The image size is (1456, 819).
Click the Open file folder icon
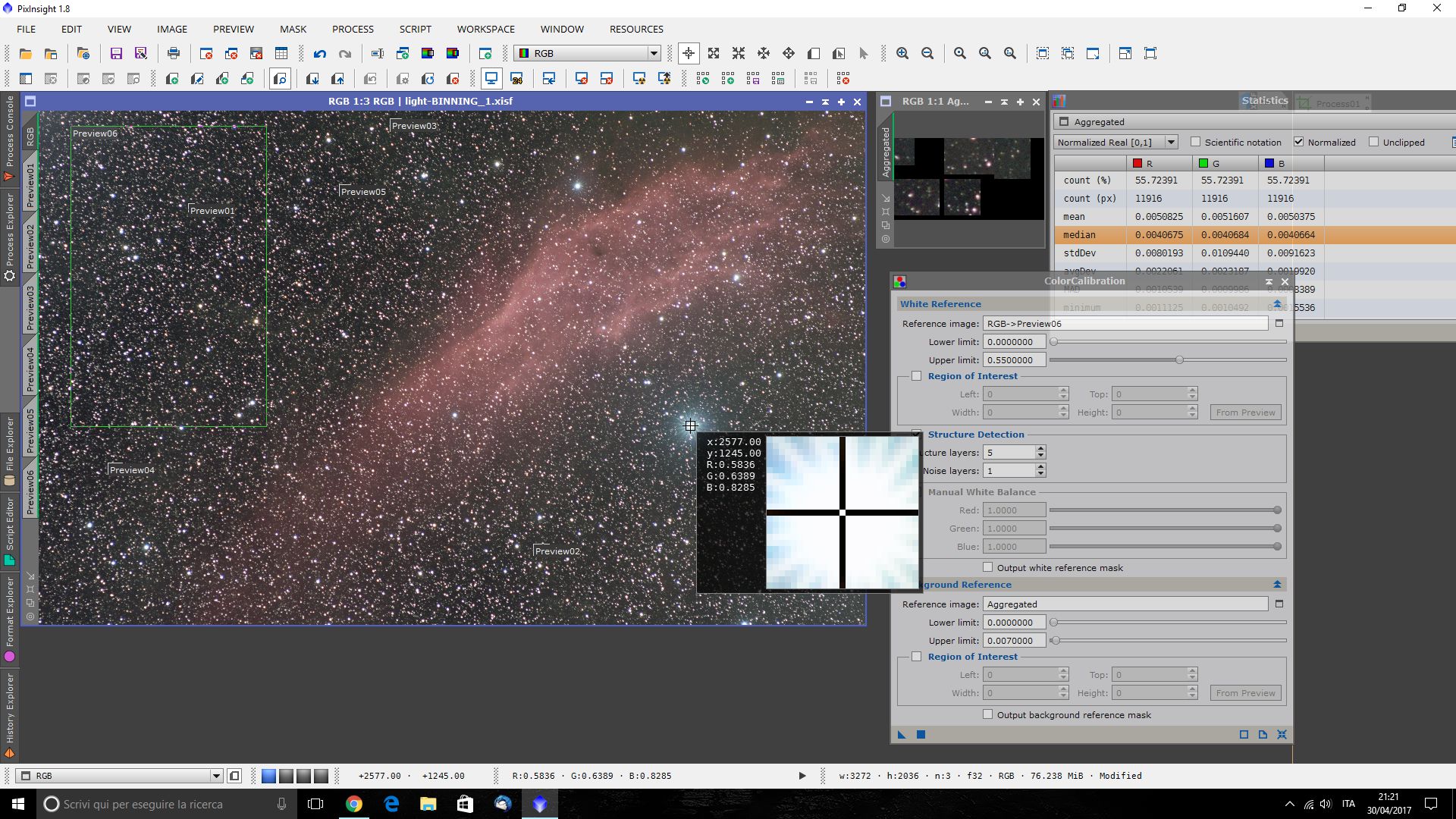click(26, 54)
